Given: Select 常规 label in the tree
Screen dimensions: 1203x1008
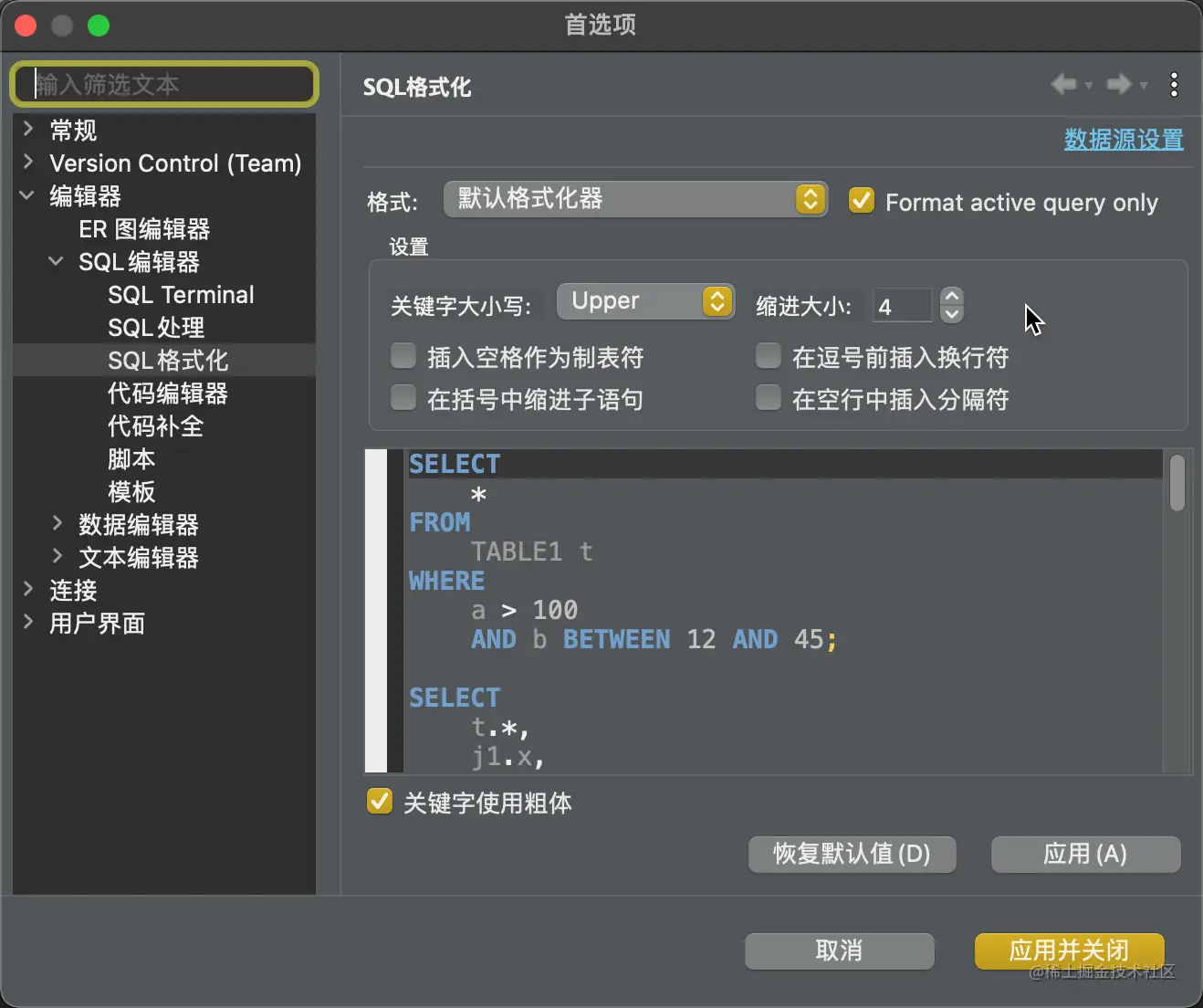Looking at the screenshot, I should click(73, 131).
